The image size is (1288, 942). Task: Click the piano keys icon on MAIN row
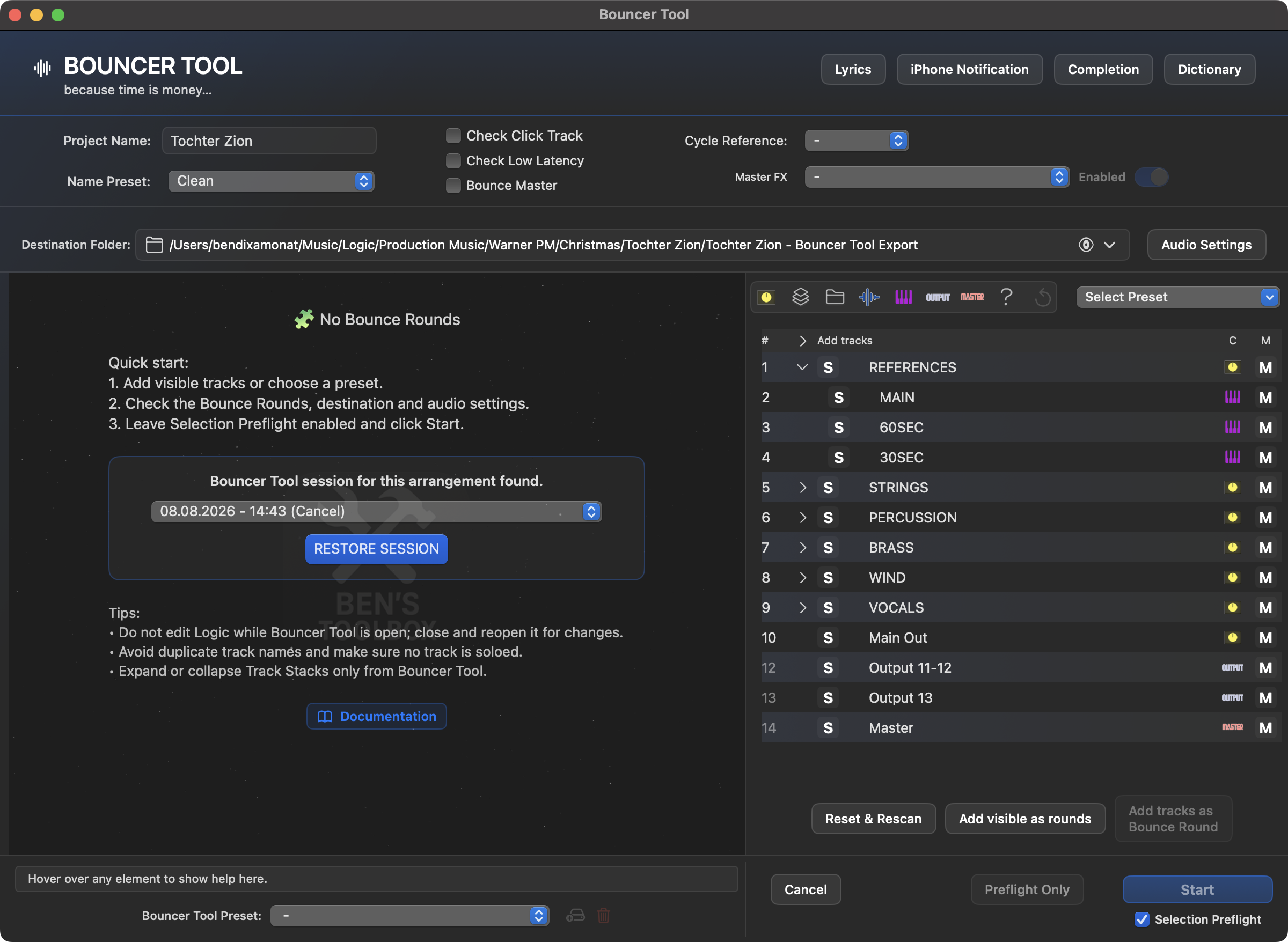1232,398
